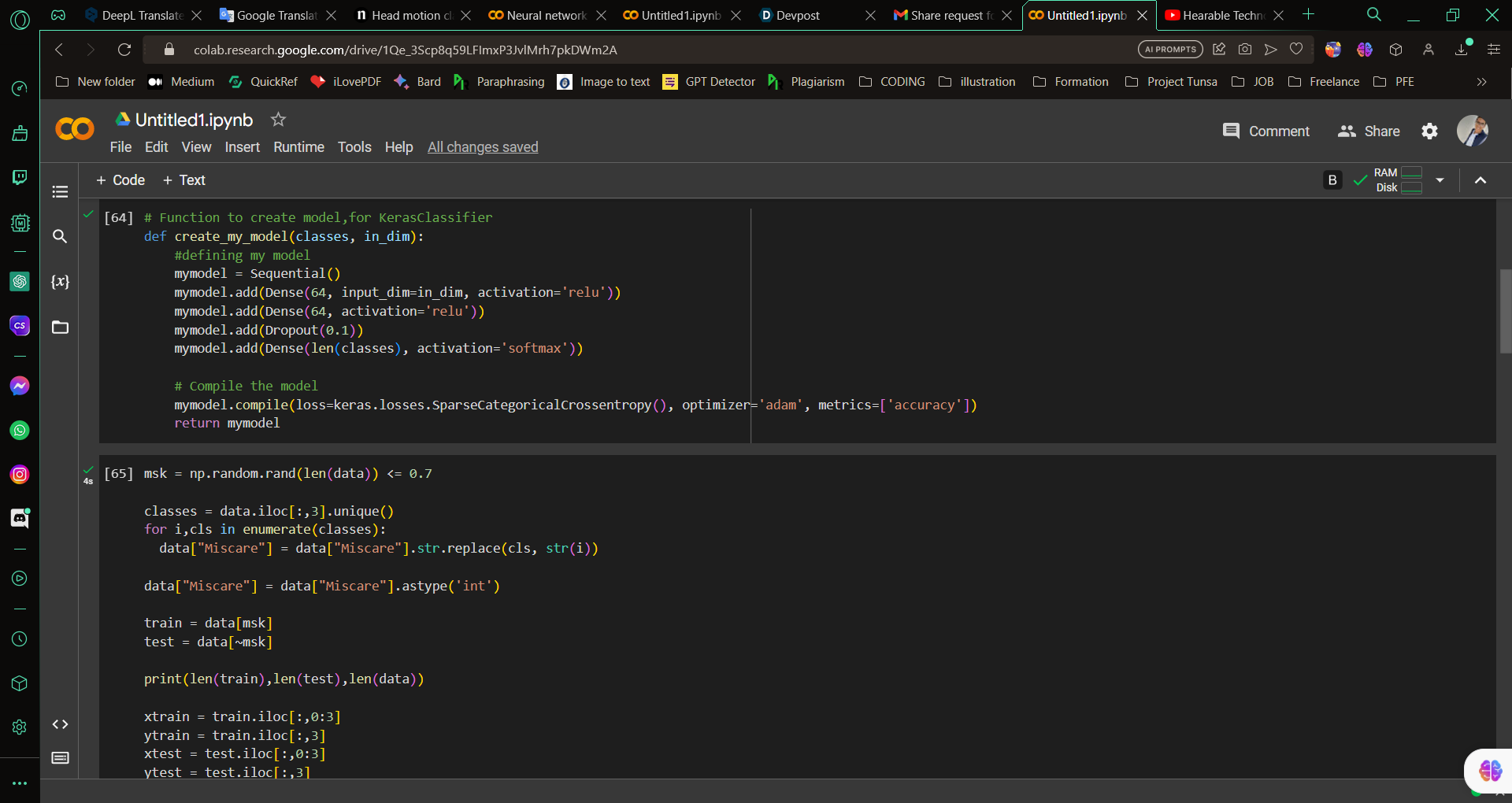This screenshot has width=1512, height=803.
Task: Show more bookmarks with double chevron
Action: point(1481,82)
